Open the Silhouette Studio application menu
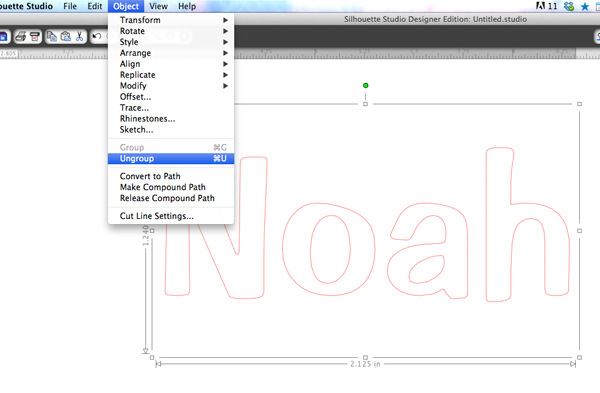Image resolution: width=600 pixels, height=393 pixels. pos(26,6)
